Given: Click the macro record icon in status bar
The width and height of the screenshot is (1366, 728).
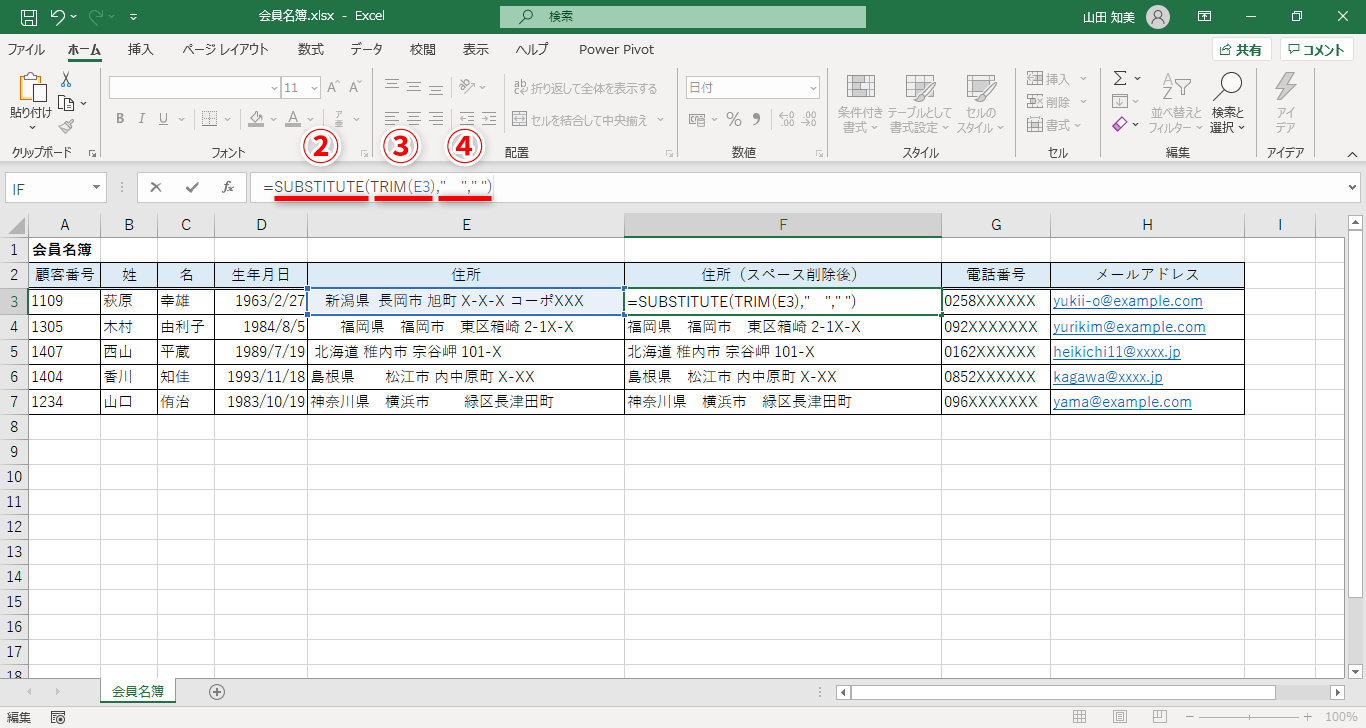Looking at the screenshot, I should coord(58,717).
